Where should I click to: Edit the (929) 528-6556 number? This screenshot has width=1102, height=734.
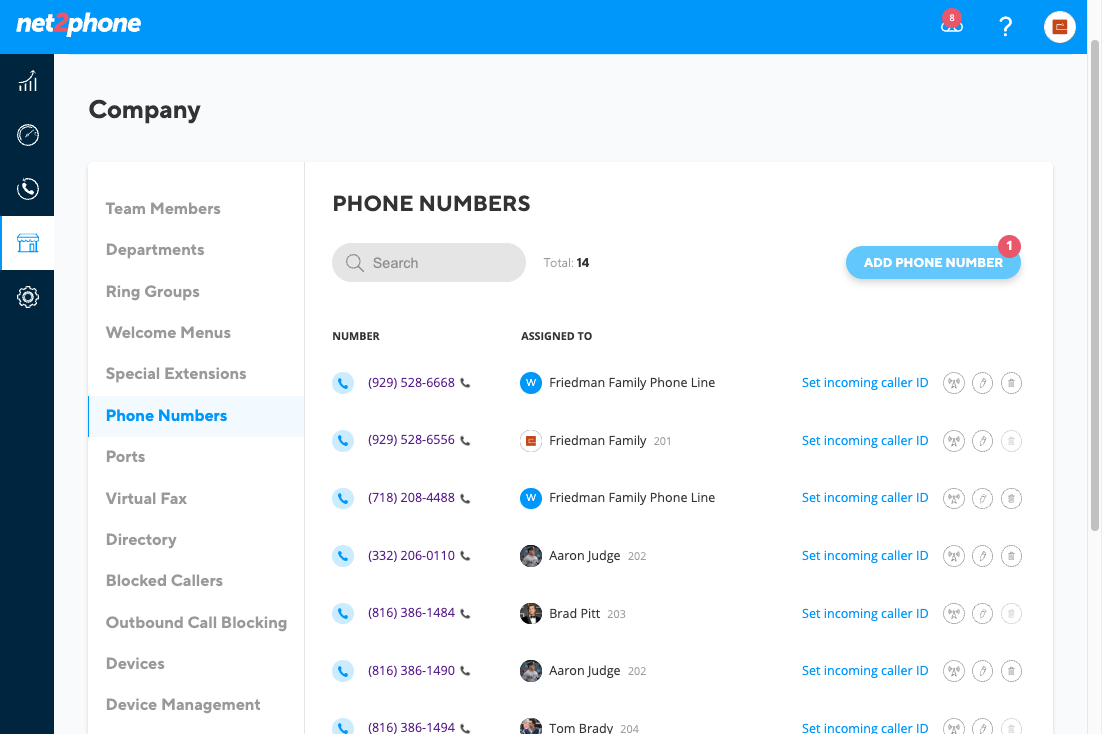983,441
